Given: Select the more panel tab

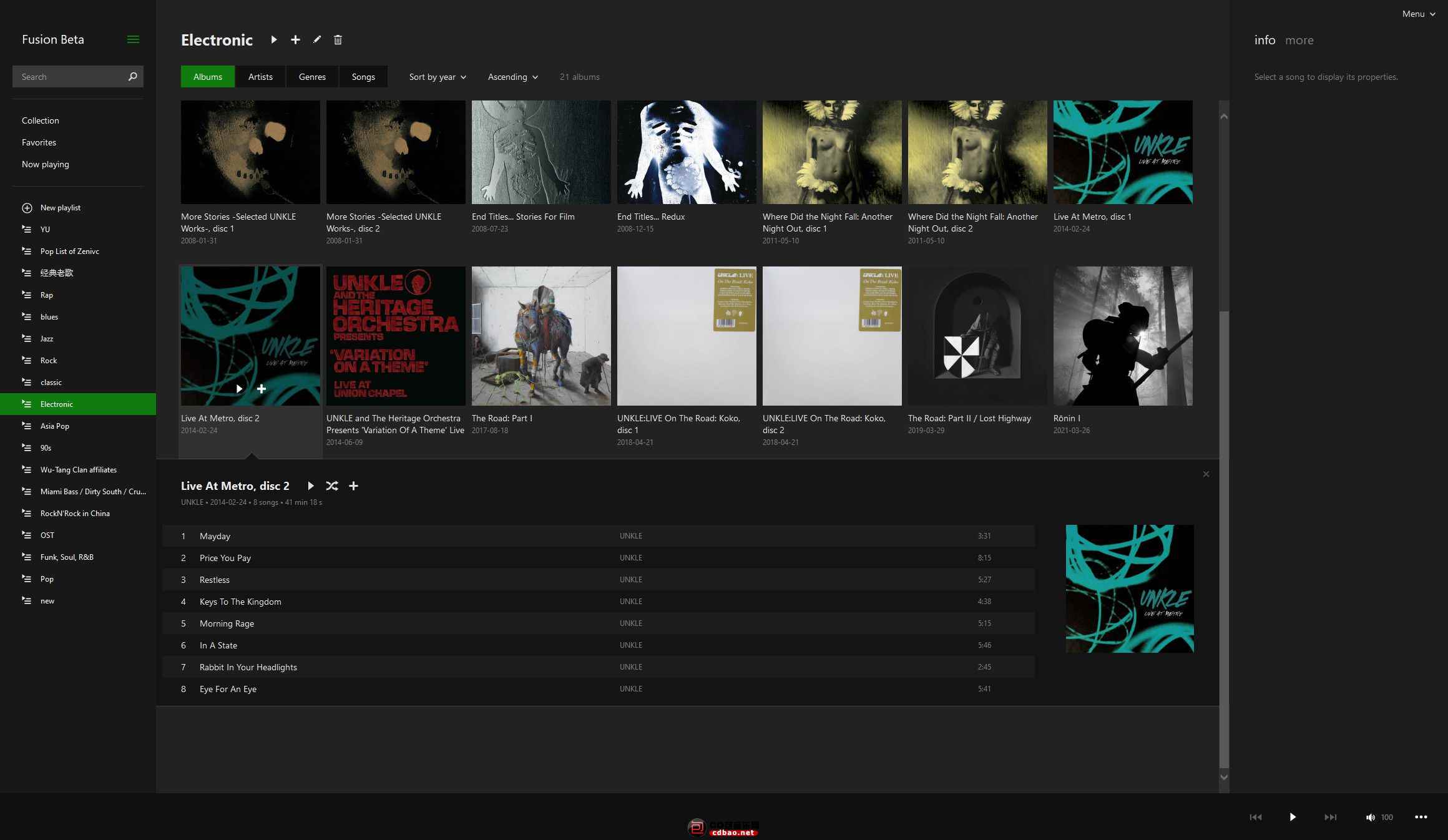Looking at the screenshot, I should click(x=1299, y=40).
